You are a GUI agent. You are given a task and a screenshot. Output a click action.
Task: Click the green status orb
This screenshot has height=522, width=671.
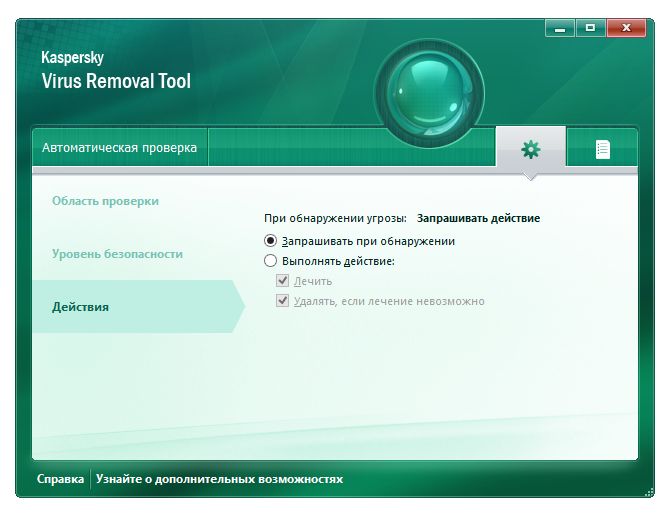pyautogui.click(x=429, y=94)
